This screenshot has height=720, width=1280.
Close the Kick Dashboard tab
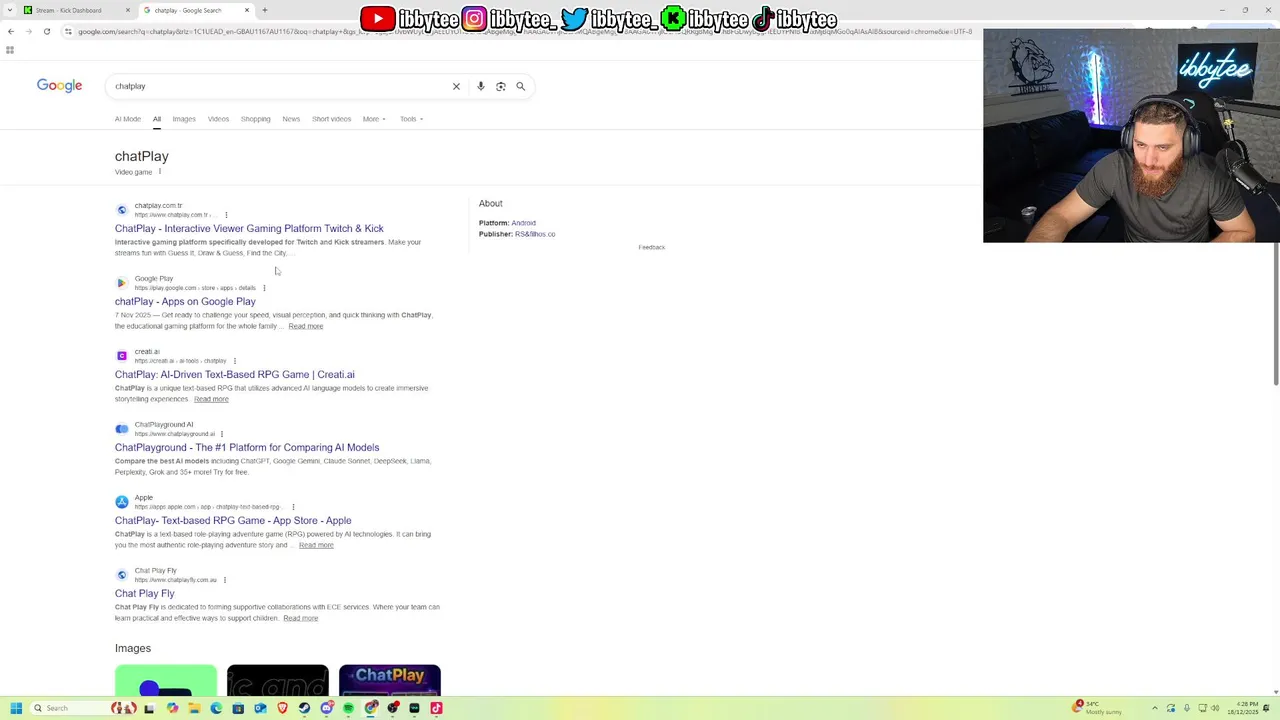coord(128,10)
